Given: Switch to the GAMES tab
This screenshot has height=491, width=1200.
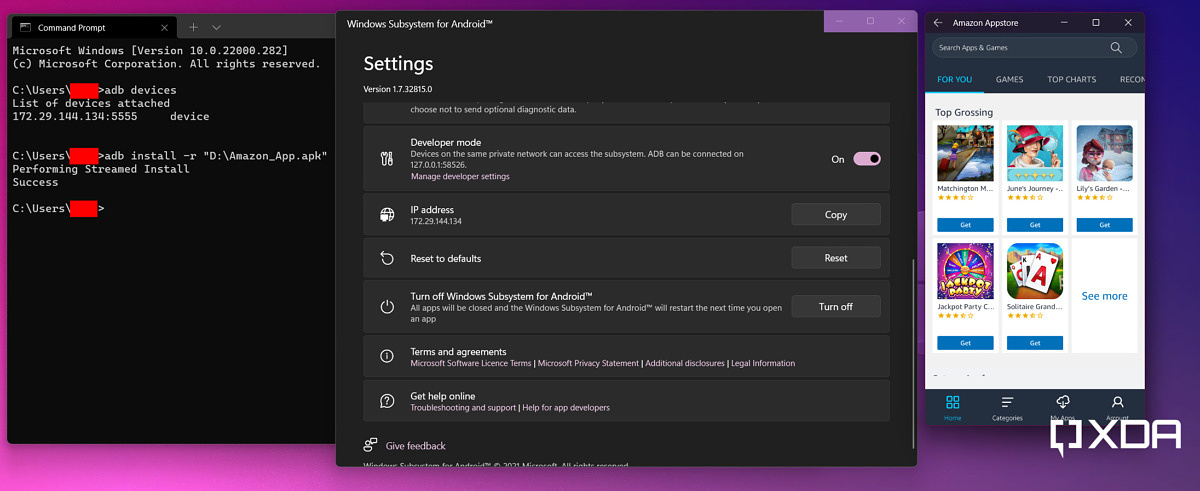Looking at the screenshot, I should (1009, 79).
